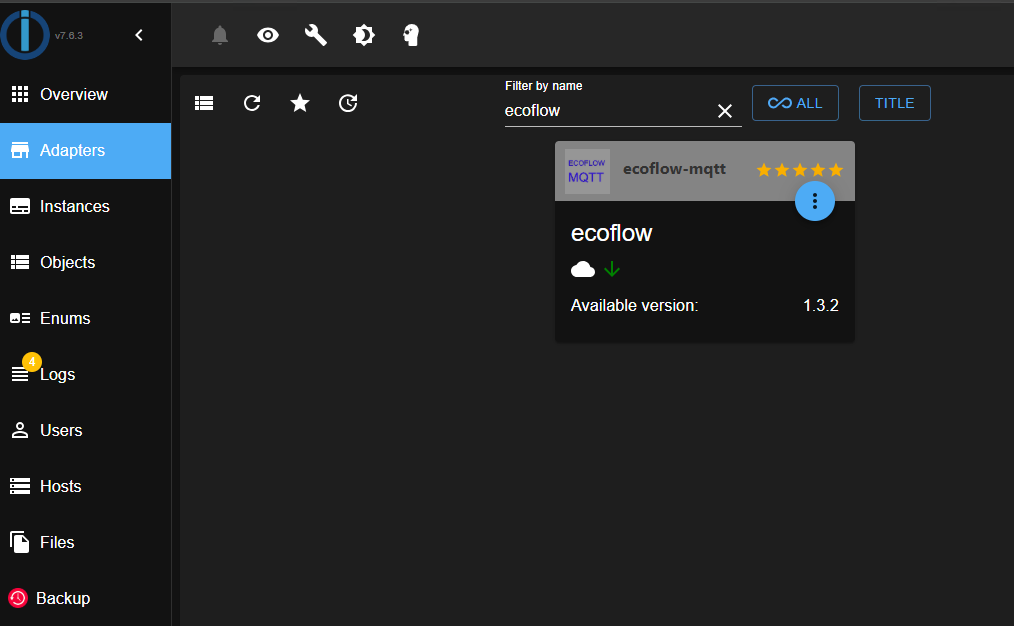
Task: Click the orange Logs badge showing 4
Action: click(32, 362)
